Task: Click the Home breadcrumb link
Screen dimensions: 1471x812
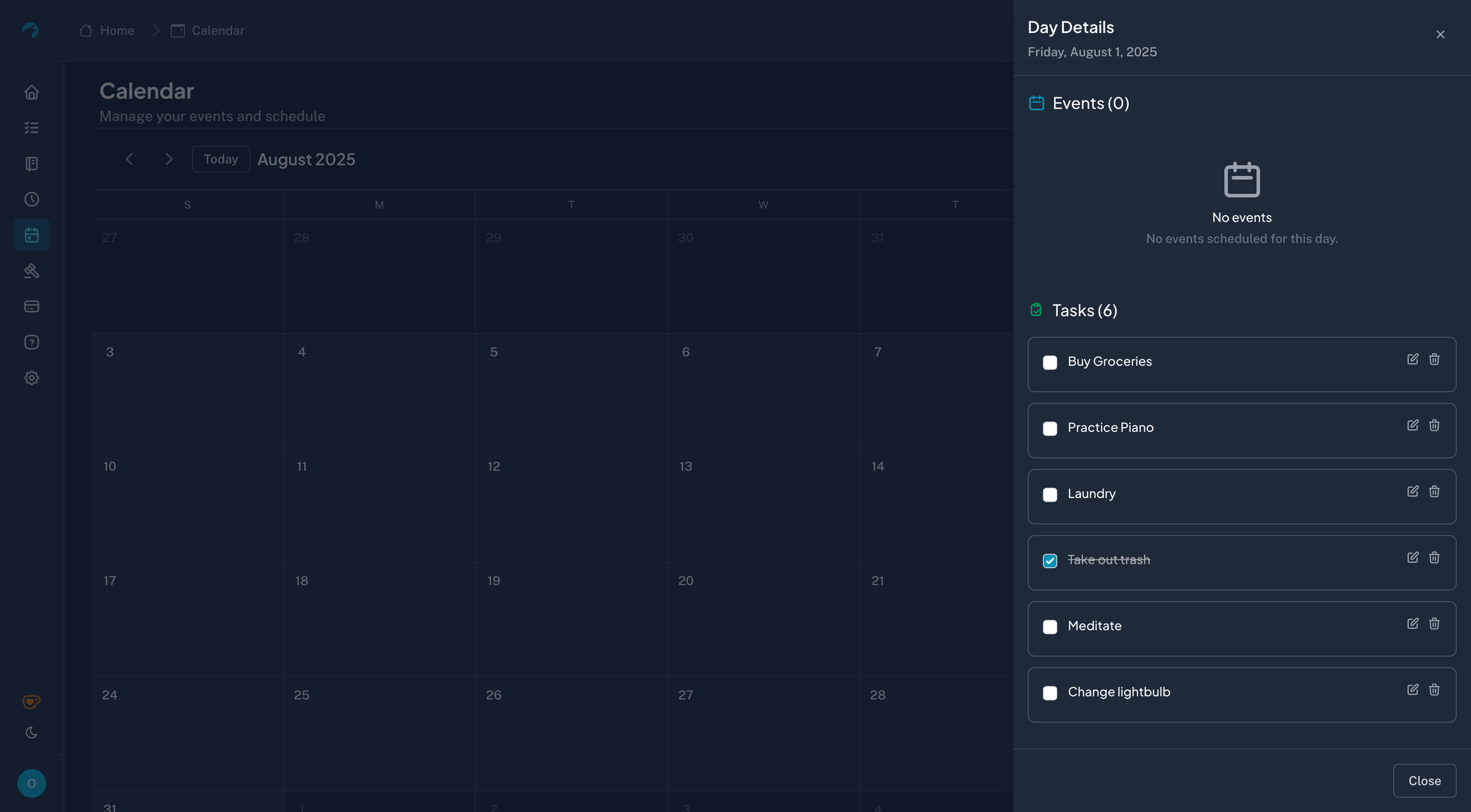Action: [107, 30]
